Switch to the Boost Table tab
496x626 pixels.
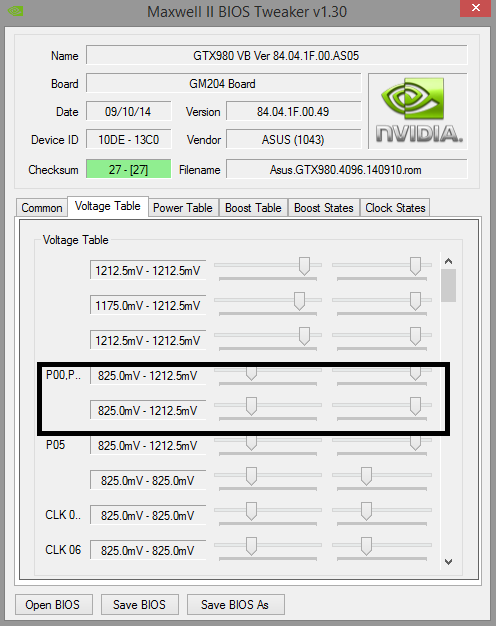pos(253,208)
